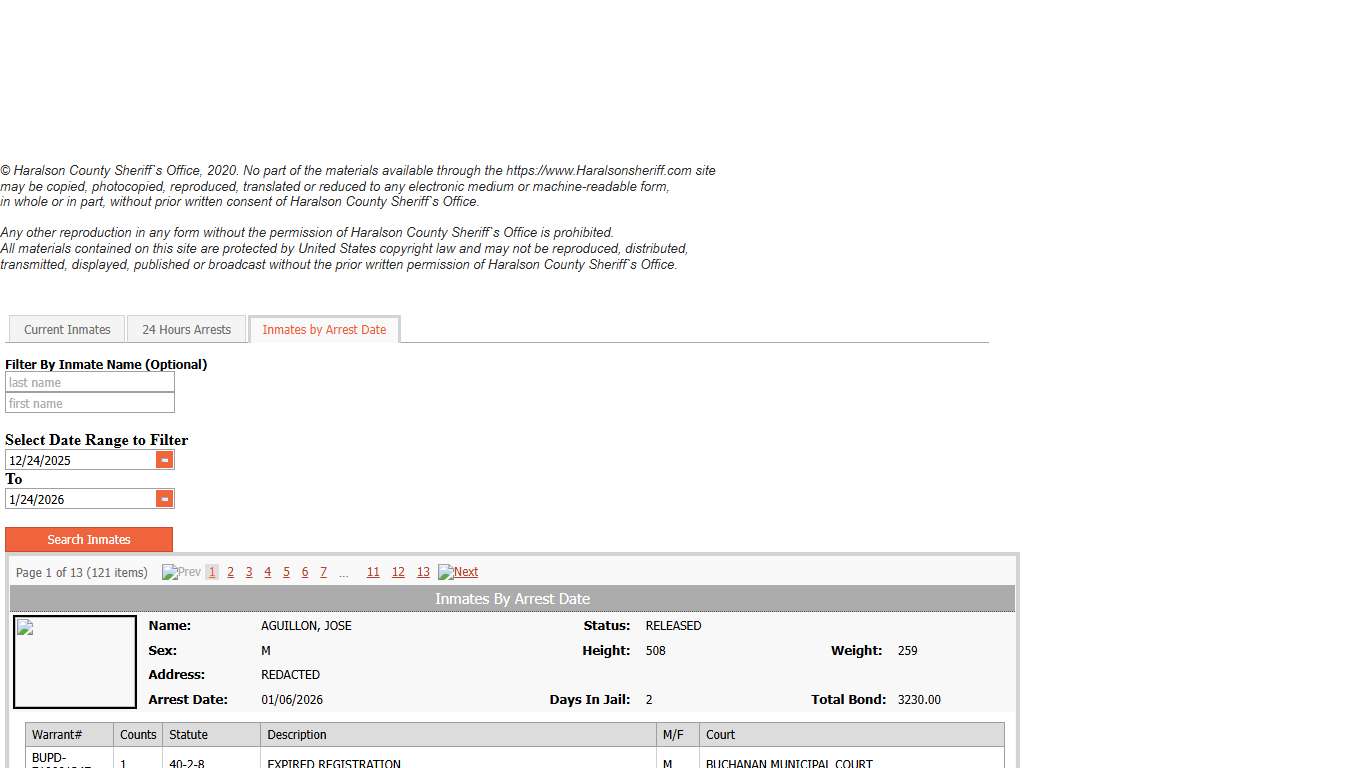The width and height of the screenshot is (1366, 768).
Task: Go to results page 5
Action: pyautogui.click(x=286, y=572)
